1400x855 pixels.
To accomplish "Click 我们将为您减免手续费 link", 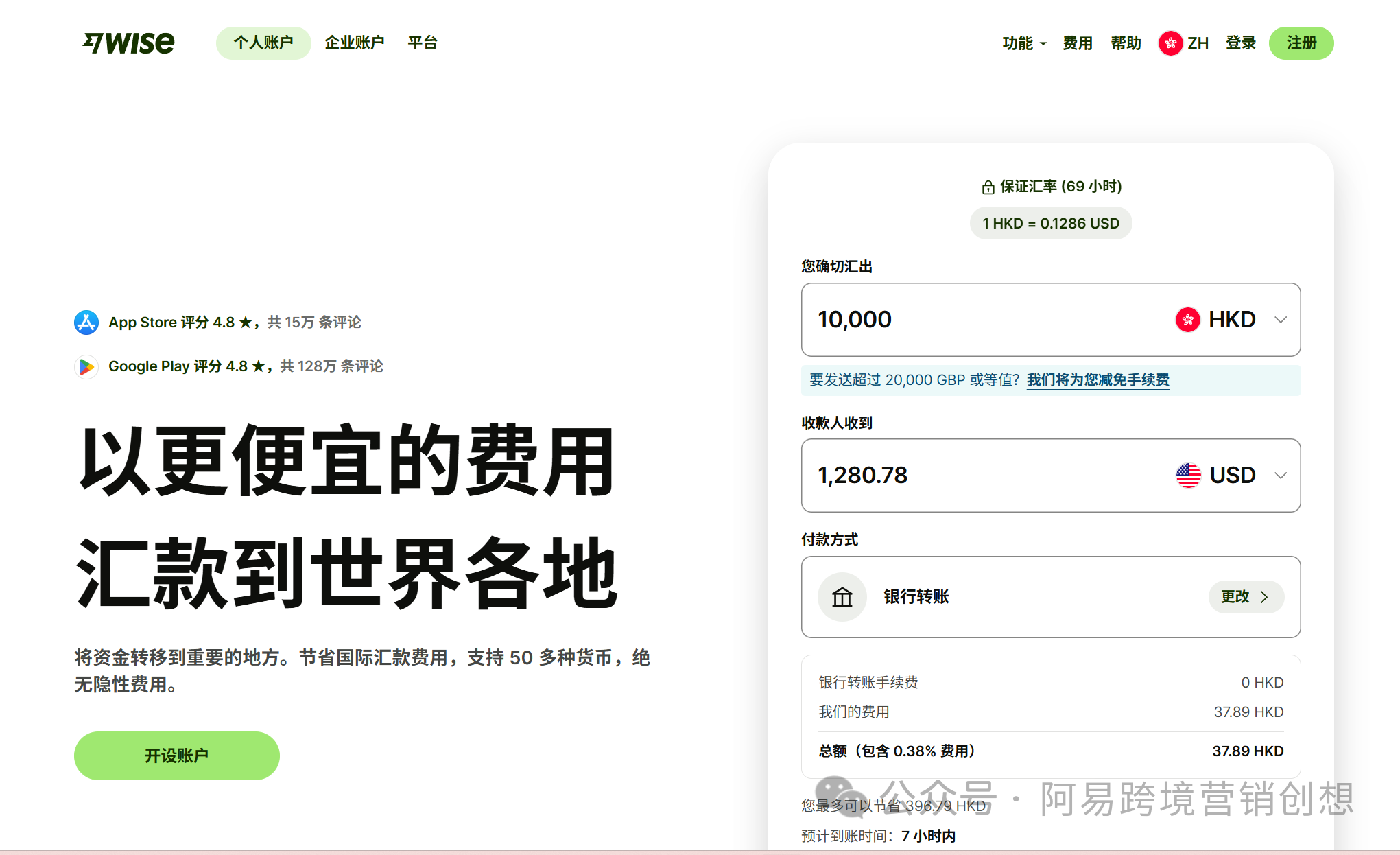I will (x=1098, y=380).
